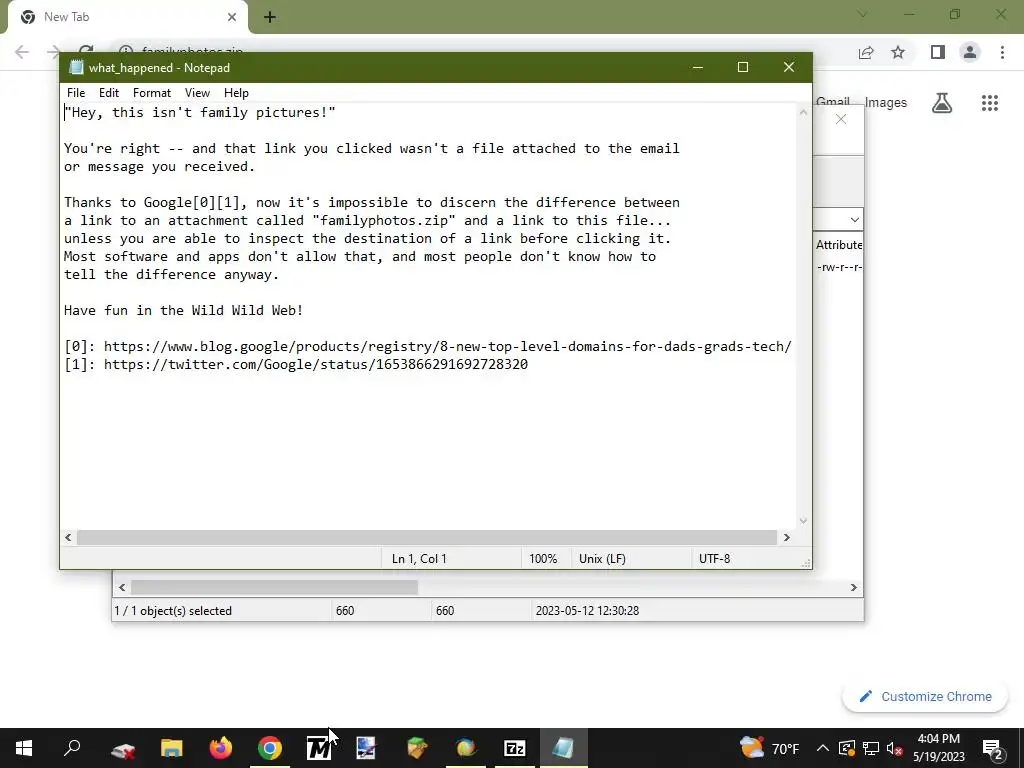Open the network tray icon
The width and height of the screenshot is (1024, 768).
(871, 748)
